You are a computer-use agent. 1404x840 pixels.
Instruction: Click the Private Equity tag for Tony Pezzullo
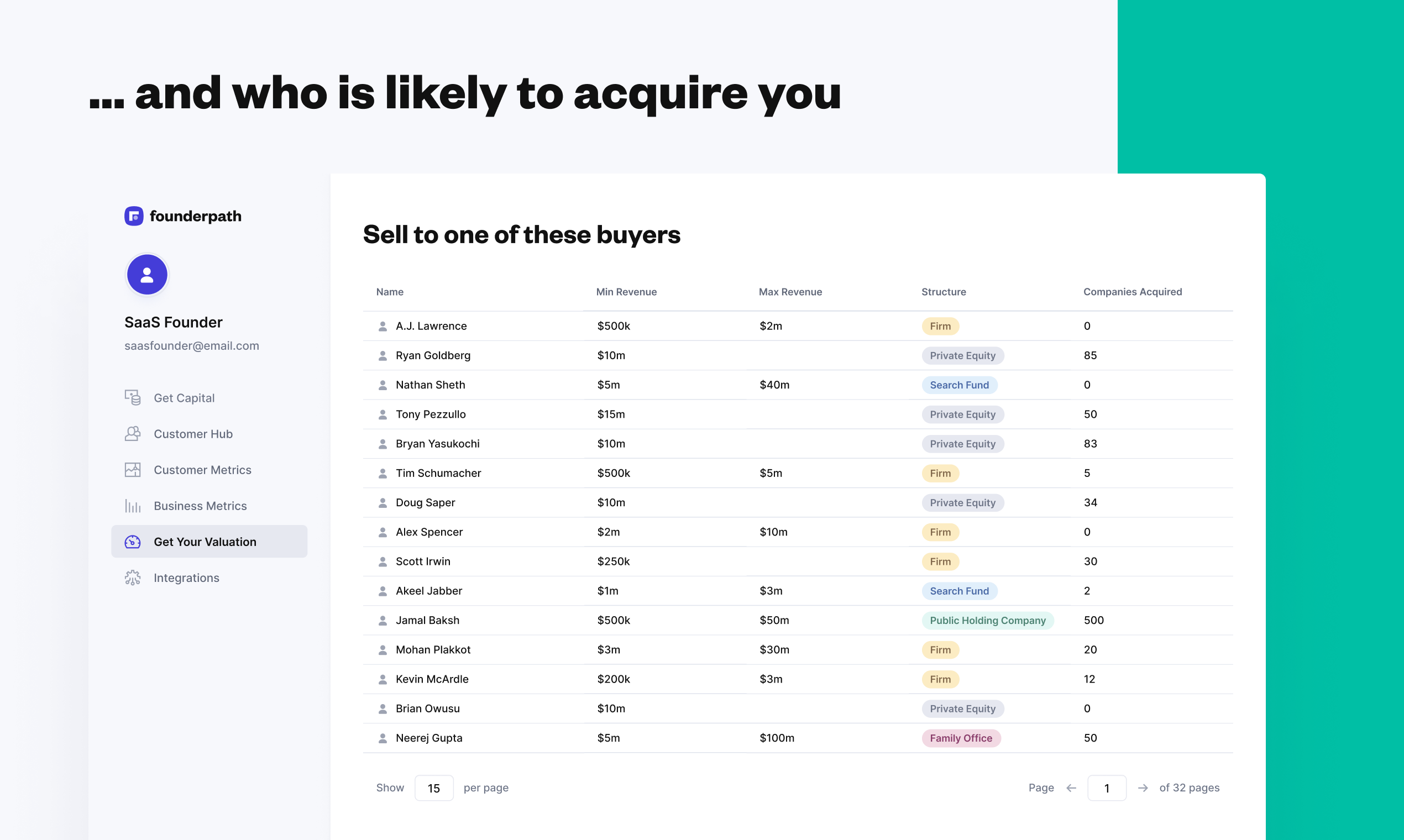click(x=962, y=414)
